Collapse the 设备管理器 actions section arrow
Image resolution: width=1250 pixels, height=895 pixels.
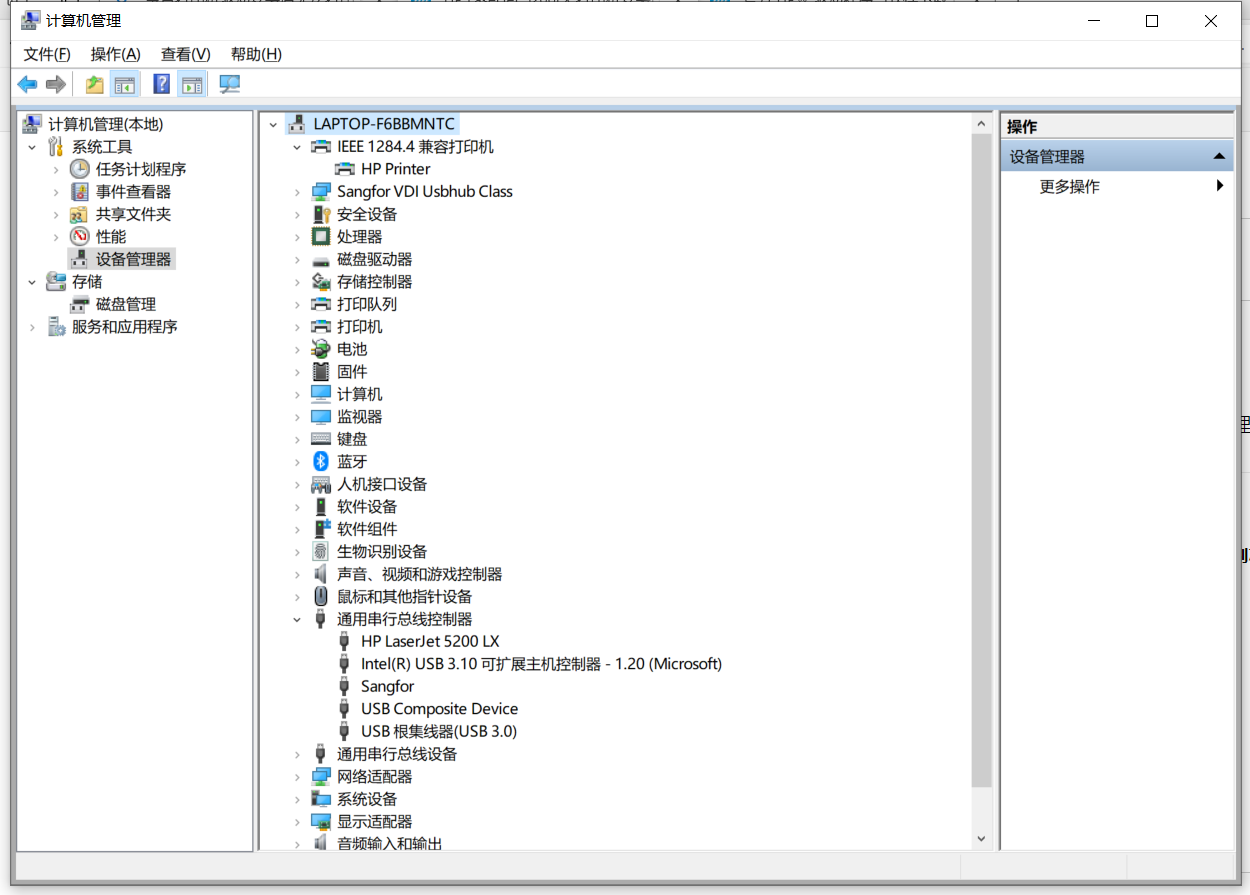tap(1218, 157)
